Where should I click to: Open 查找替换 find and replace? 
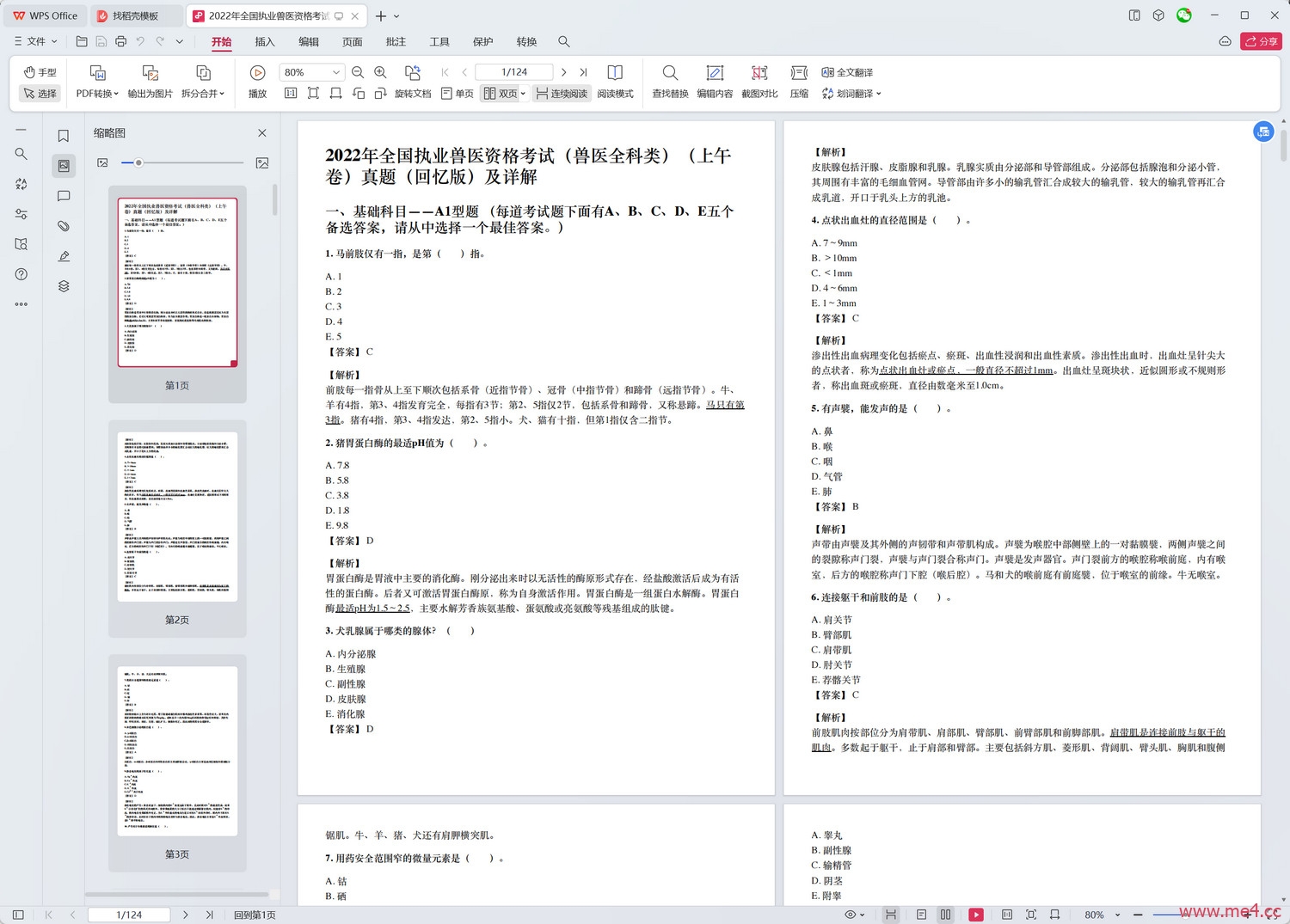tap(670, 82)
